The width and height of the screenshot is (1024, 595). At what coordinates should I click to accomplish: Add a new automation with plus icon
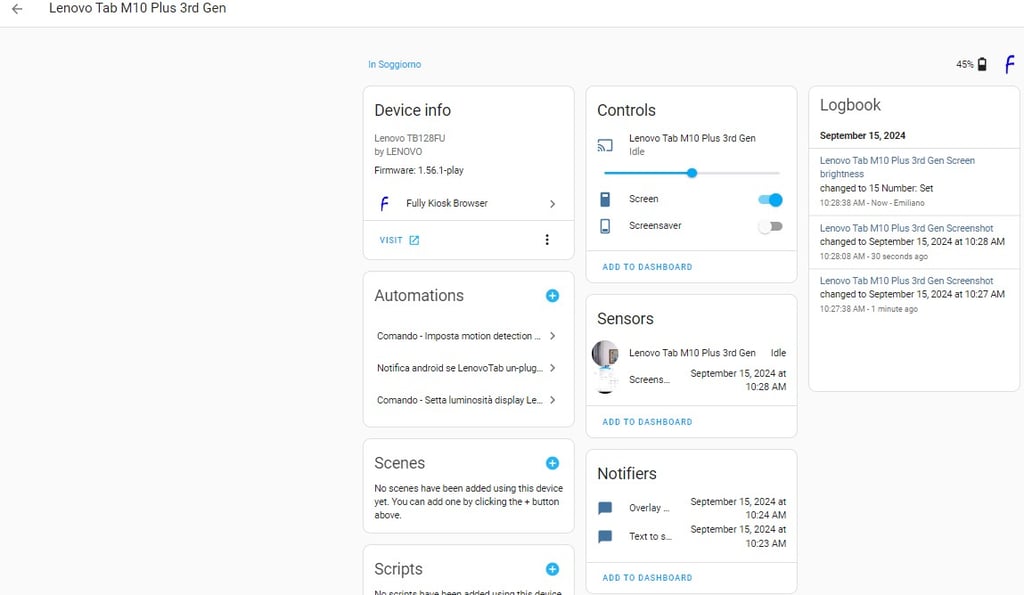pos(552,296)
